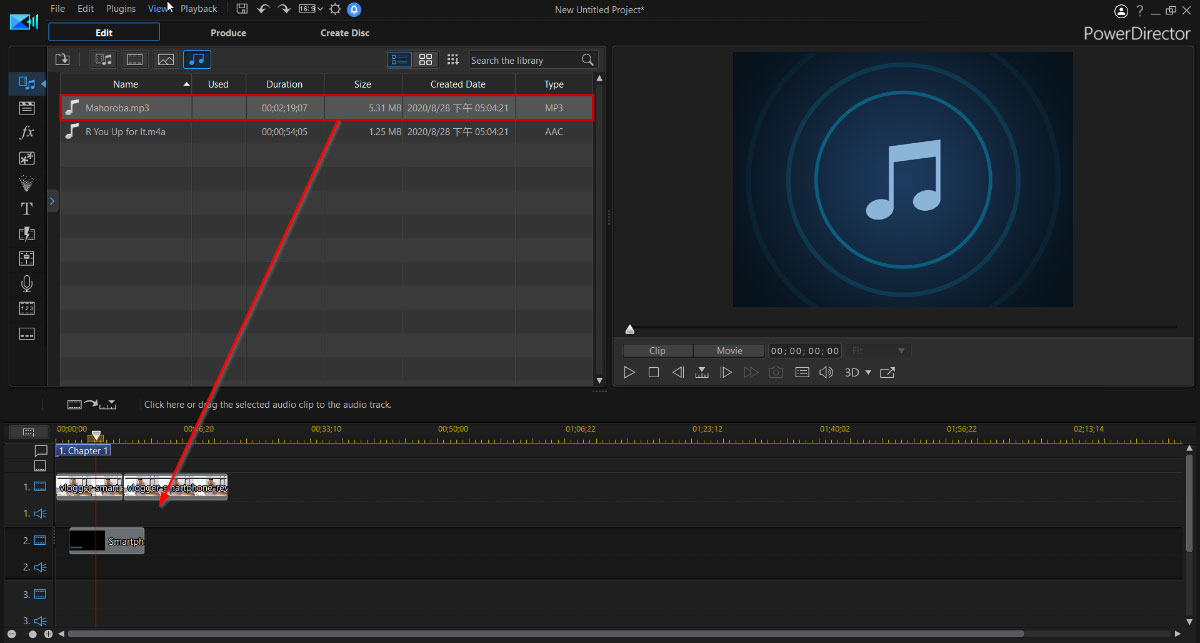Expand the library explorer side panel

(x=52, y=202)
